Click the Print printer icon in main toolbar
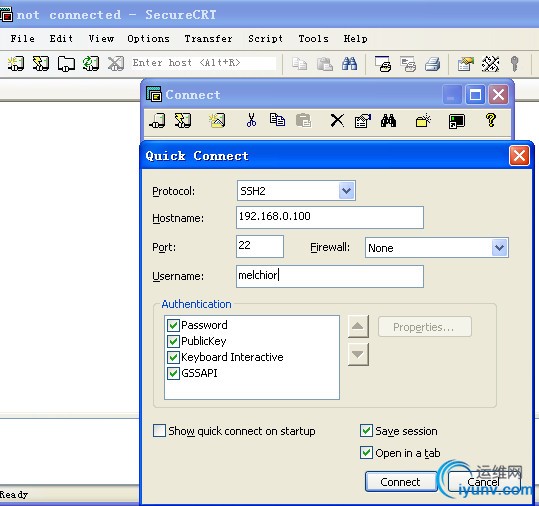Viewport: 539px width, 506px height. point(433,64)
